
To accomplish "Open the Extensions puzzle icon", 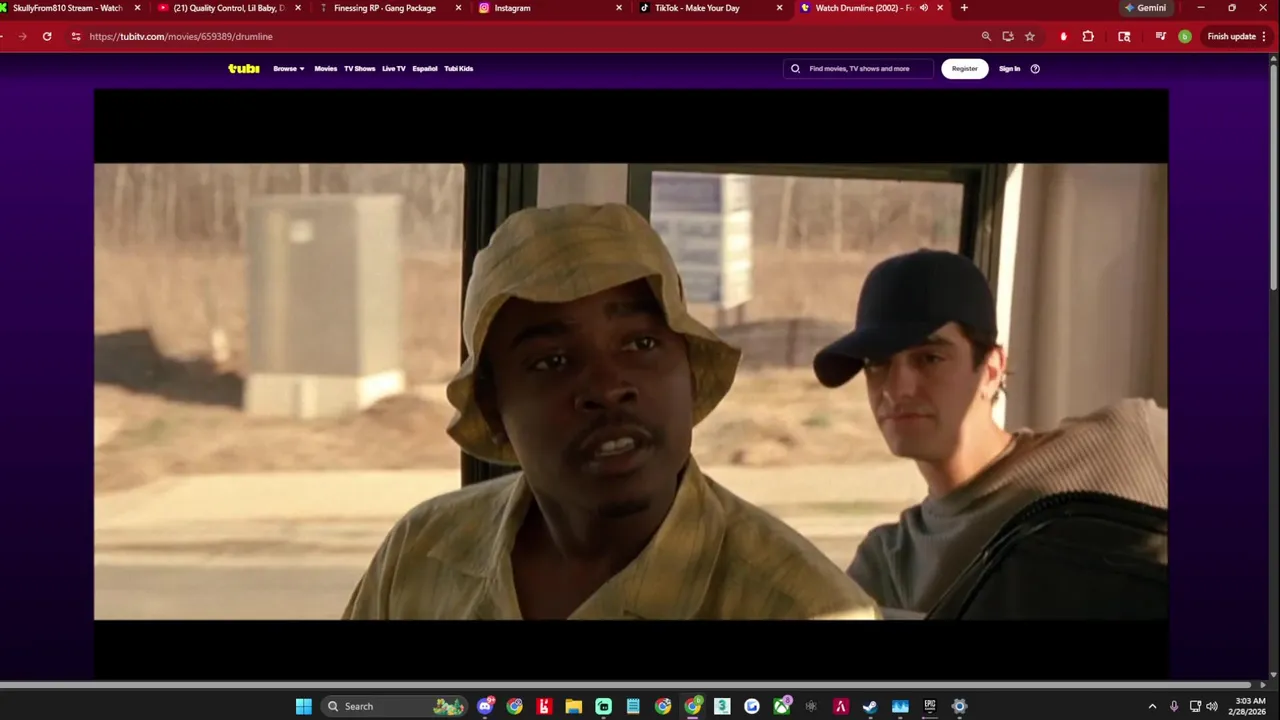I will tap(1088, 36).
